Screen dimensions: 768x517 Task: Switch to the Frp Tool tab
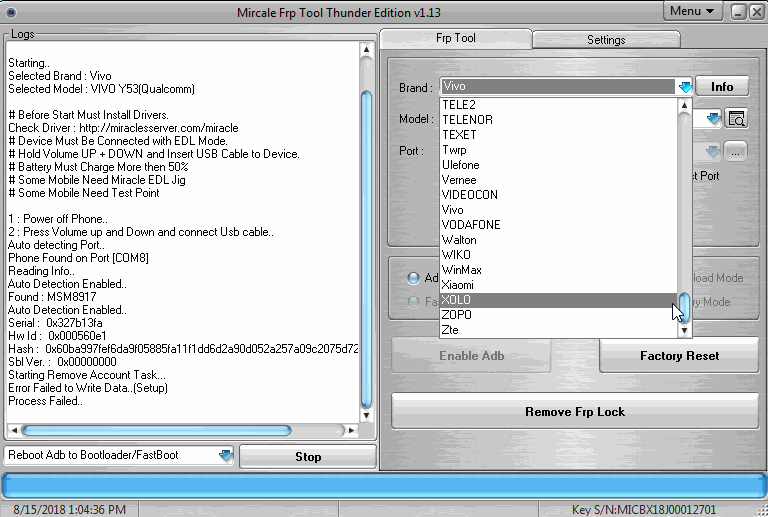tap(456, 38)
